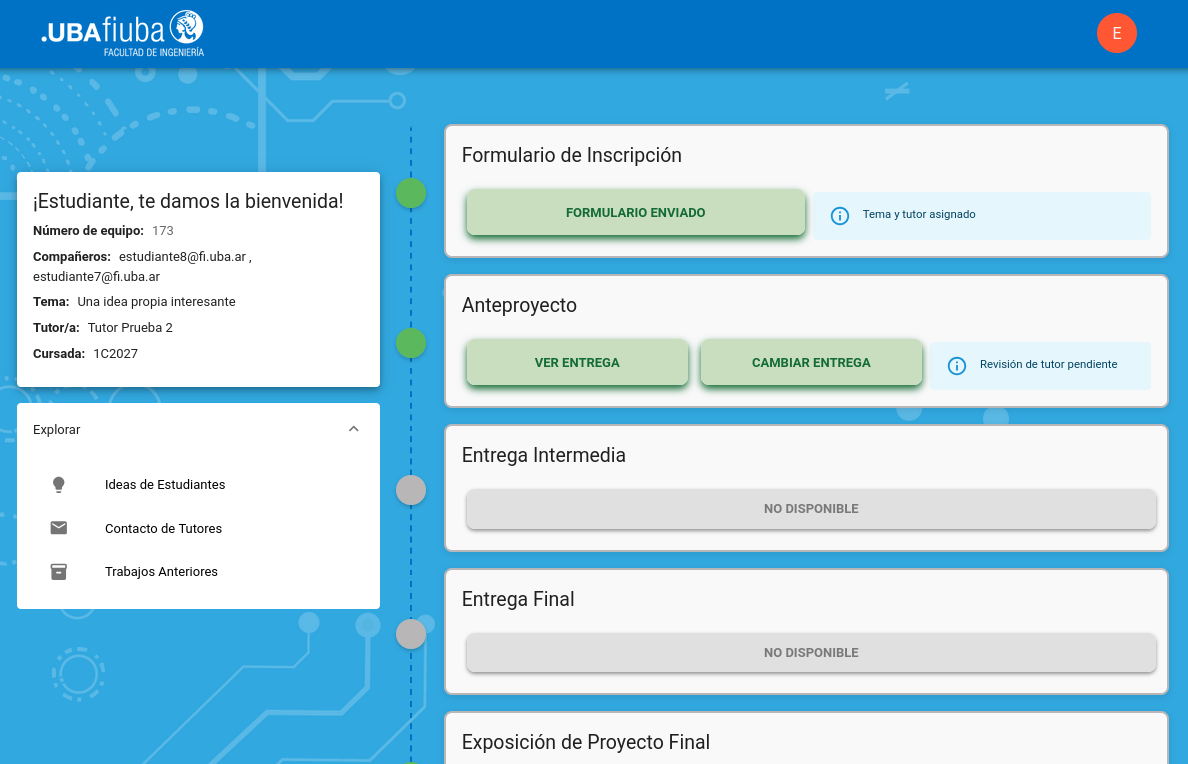
Task: Click the lightbulb icon for student ideas
Action: pyautogui.click(x=59, y=485)
